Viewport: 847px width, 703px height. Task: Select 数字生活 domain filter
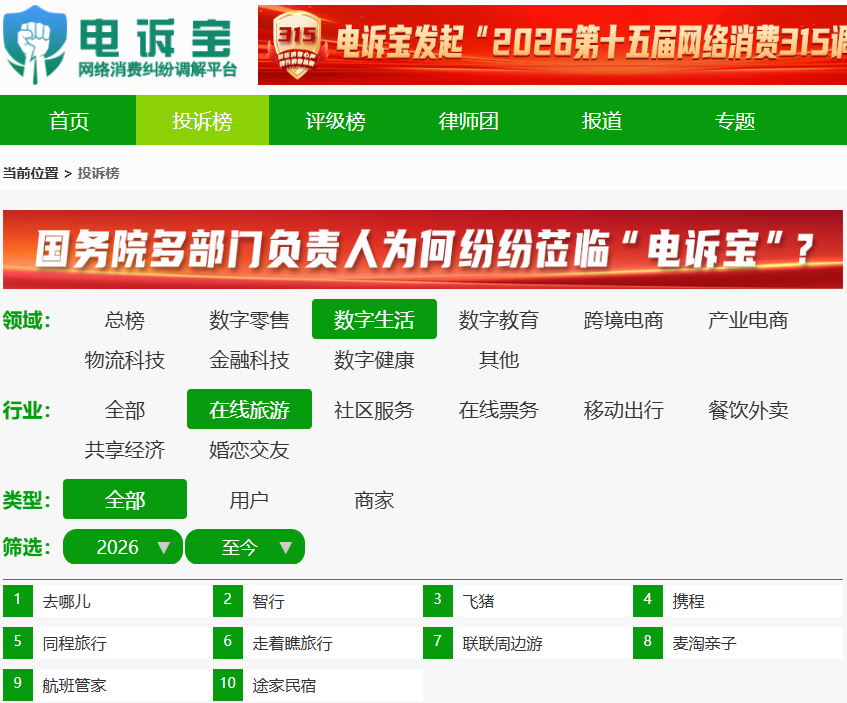pyautogui.click(x=374, y=319)
